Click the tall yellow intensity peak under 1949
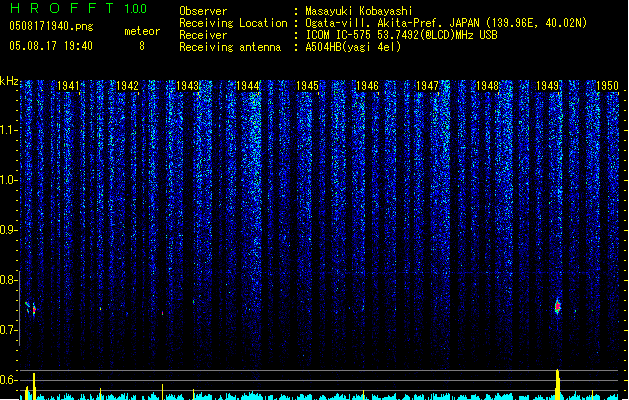Viewport: 629px width, 400px height. click(x=558, y=384)
